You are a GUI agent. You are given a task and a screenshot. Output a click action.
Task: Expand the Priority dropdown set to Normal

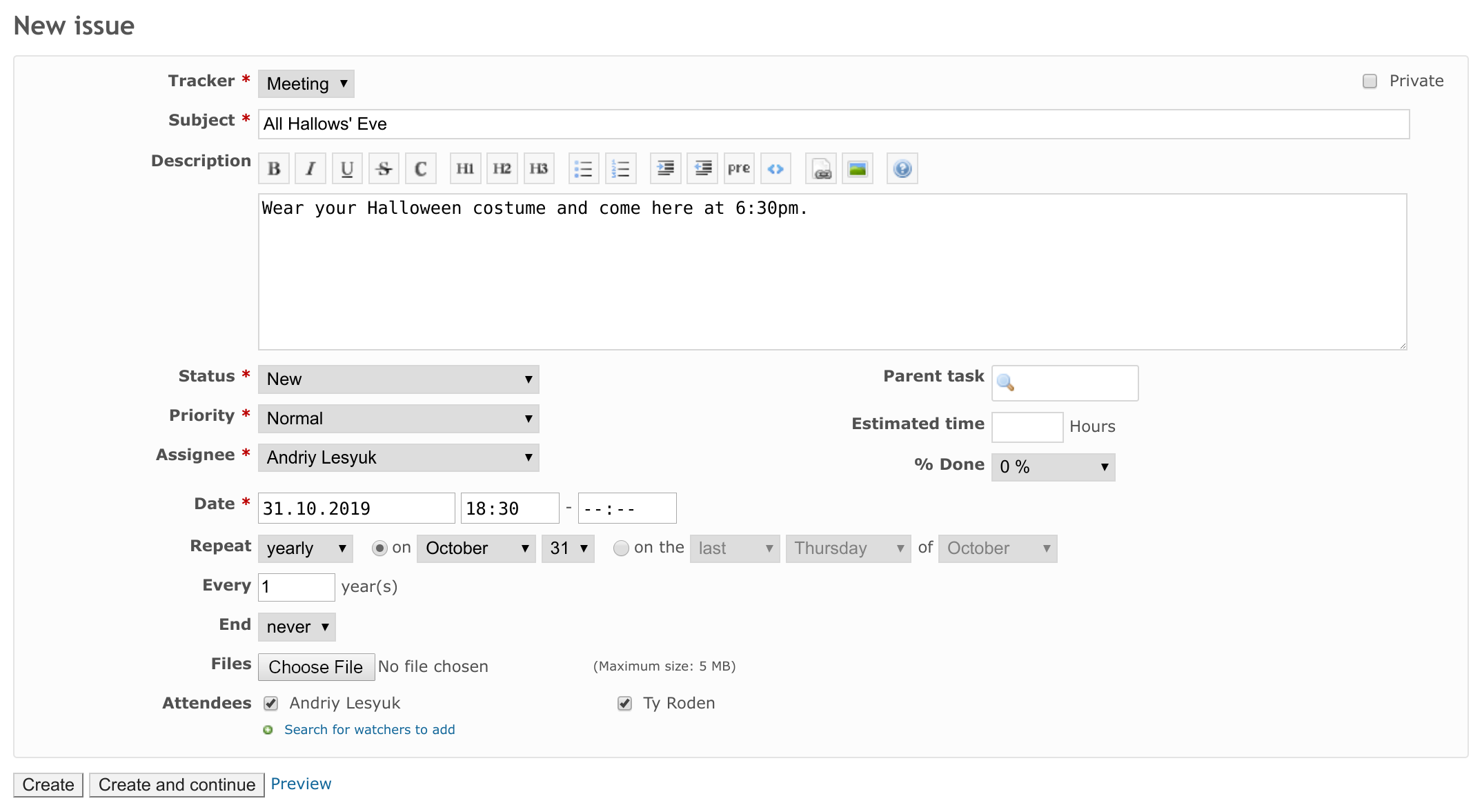[x=398, y=418]
